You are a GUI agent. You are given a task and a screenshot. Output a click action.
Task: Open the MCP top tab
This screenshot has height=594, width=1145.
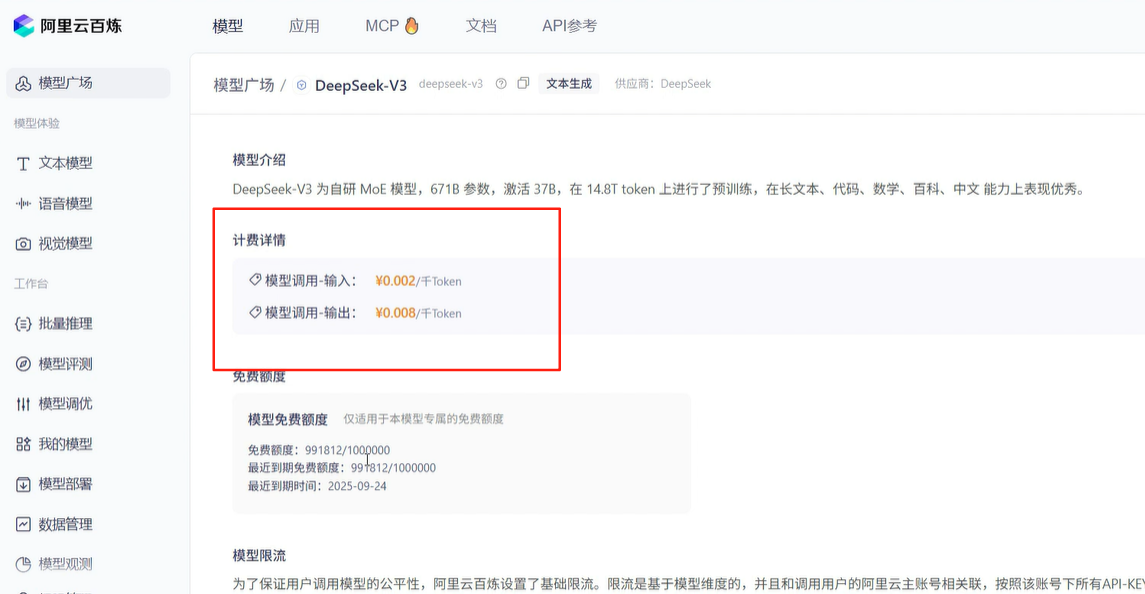click(x=392, y=26)
